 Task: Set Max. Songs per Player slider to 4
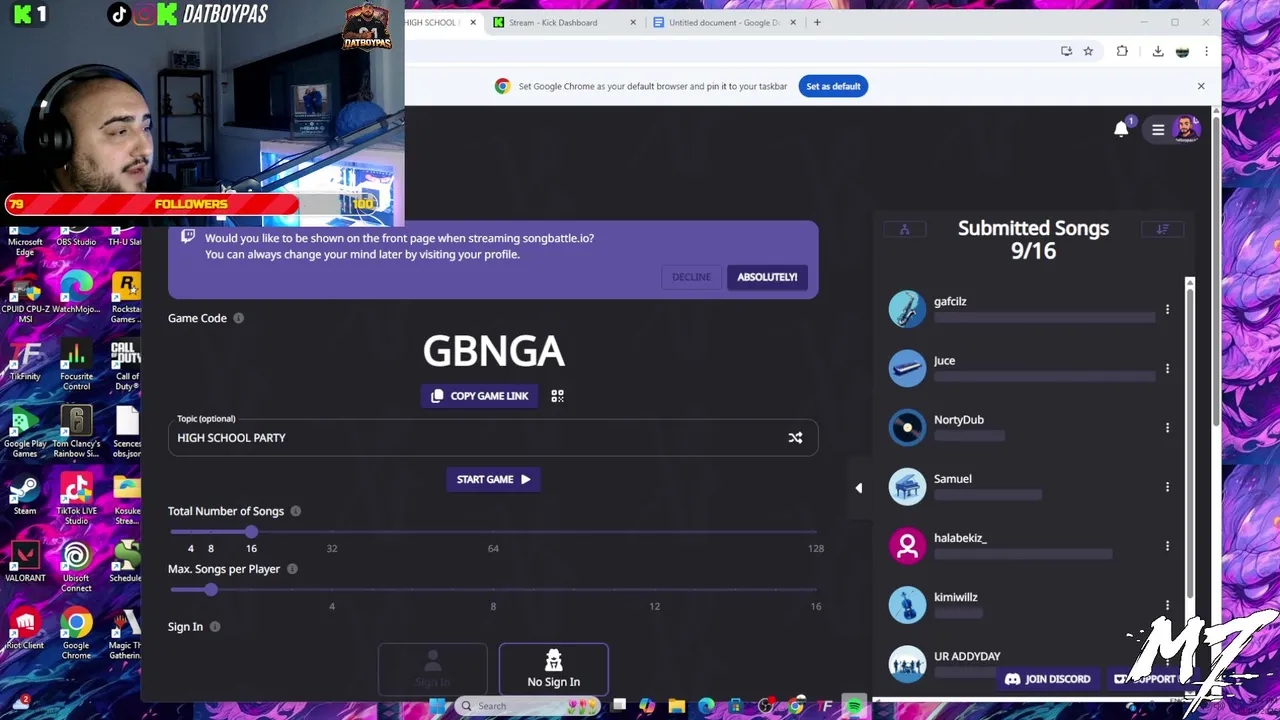(x=332, y=591)
